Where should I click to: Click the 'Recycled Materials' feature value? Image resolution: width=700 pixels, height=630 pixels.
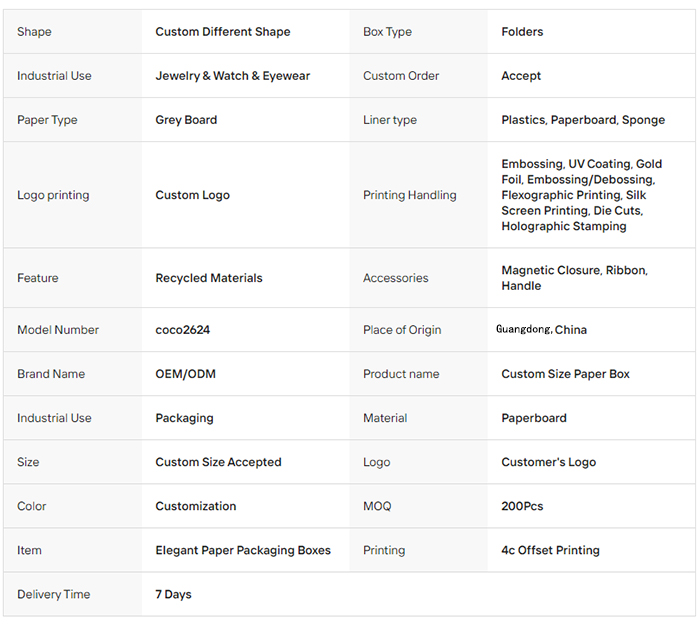(x=209, y=278)
